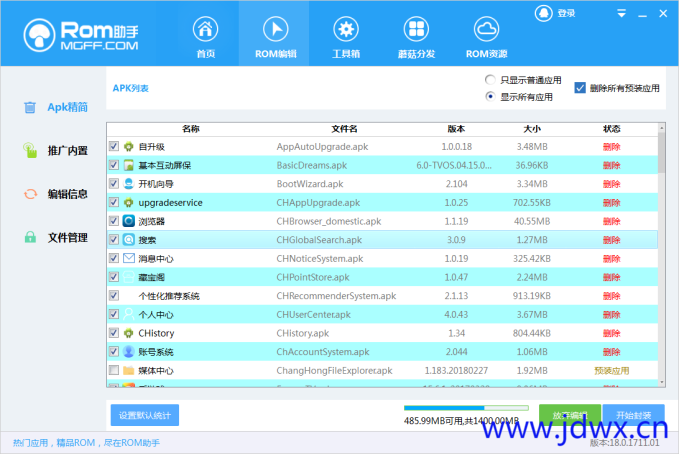Screen dimensions: 679x454
Task: Click the 账号系统 avatar icon
Action: click(x=129, y=351)
